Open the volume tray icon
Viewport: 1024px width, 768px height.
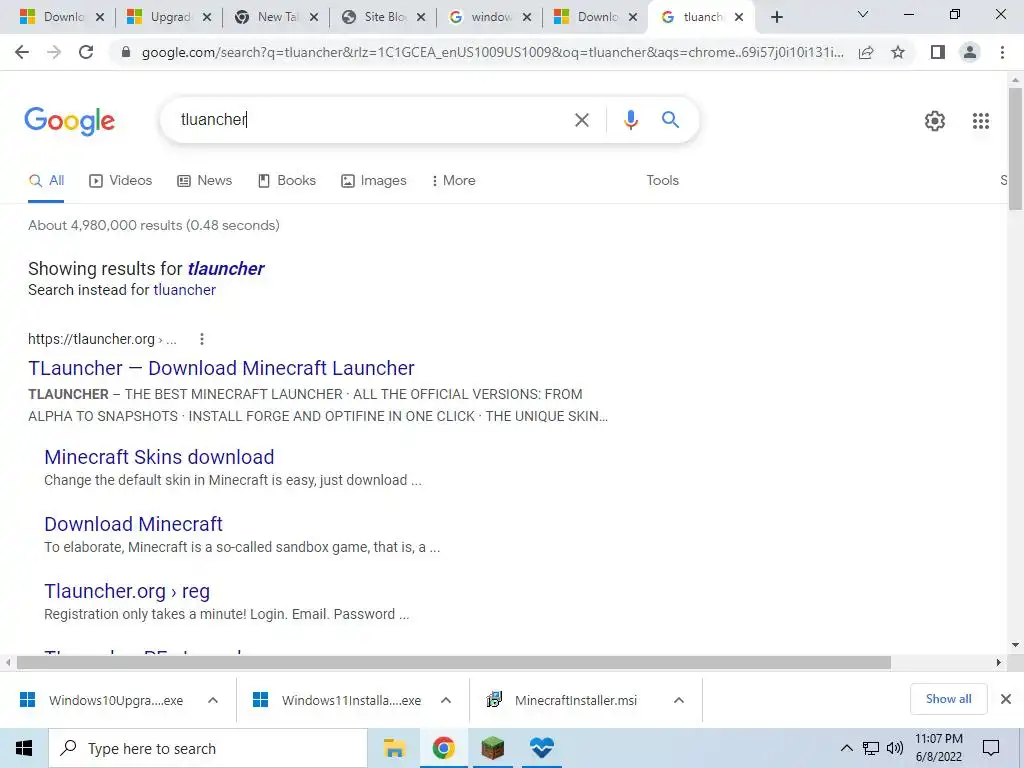(x=895, y=748)
